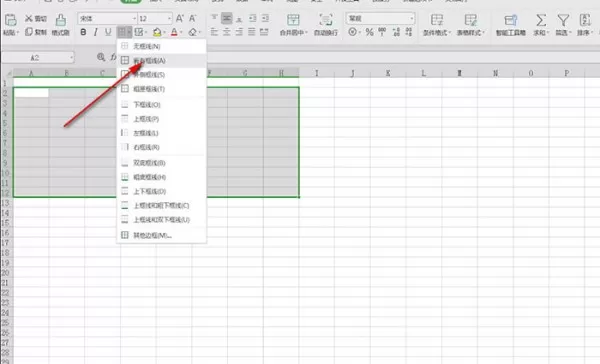Choose the Right Border (R) menu item

(x=161, y=147)
